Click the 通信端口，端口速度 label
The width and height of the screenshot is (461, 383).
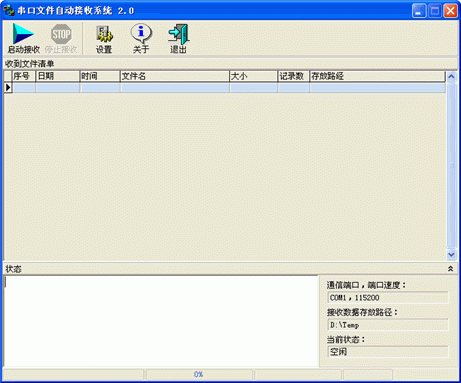[x=366, y=285]
